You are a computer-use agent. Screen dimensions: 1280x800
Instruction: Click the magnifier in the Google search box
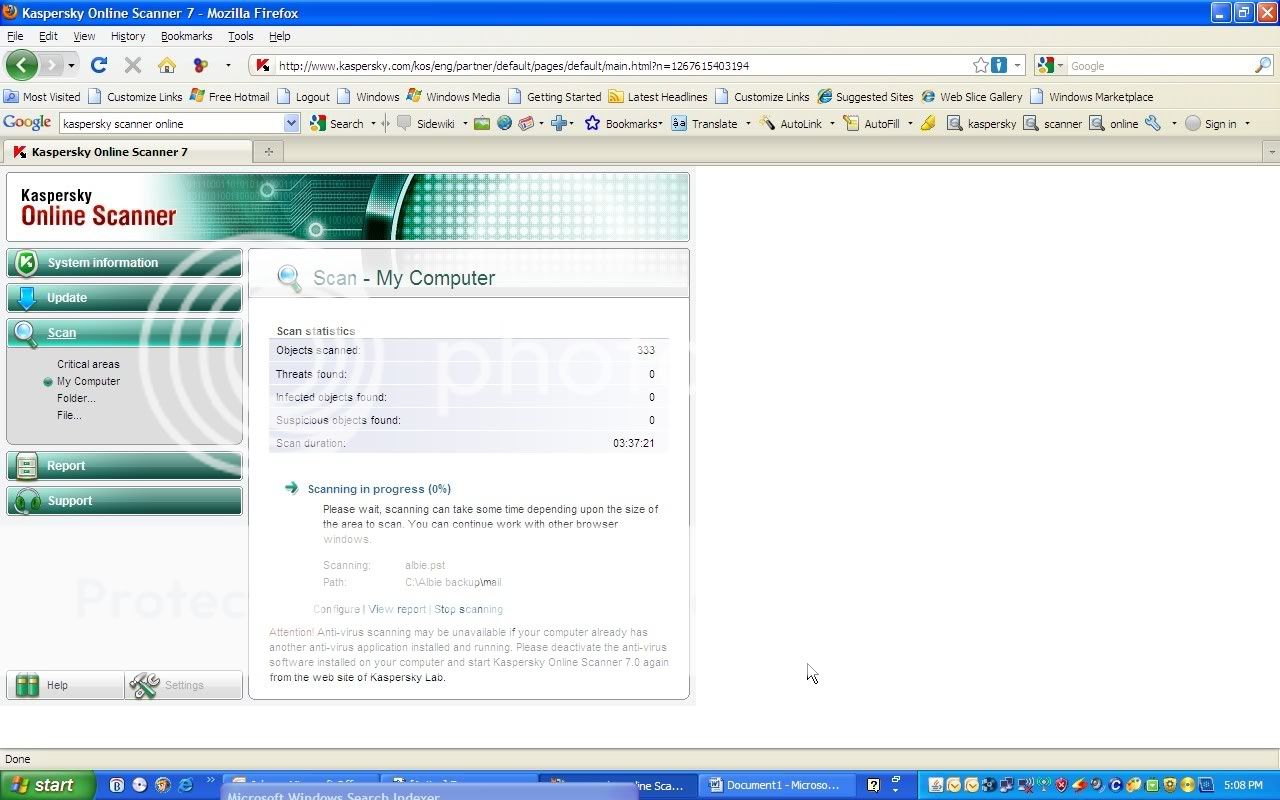1263,65
